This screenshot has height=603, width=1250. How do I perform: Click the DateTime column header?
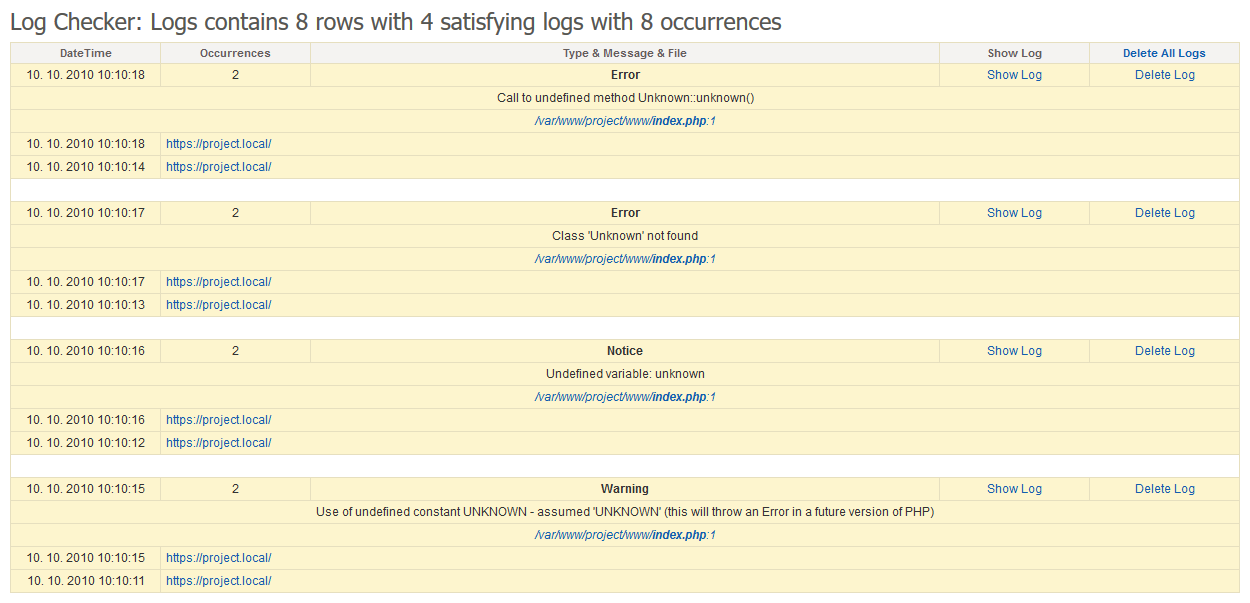click(85, 53)
